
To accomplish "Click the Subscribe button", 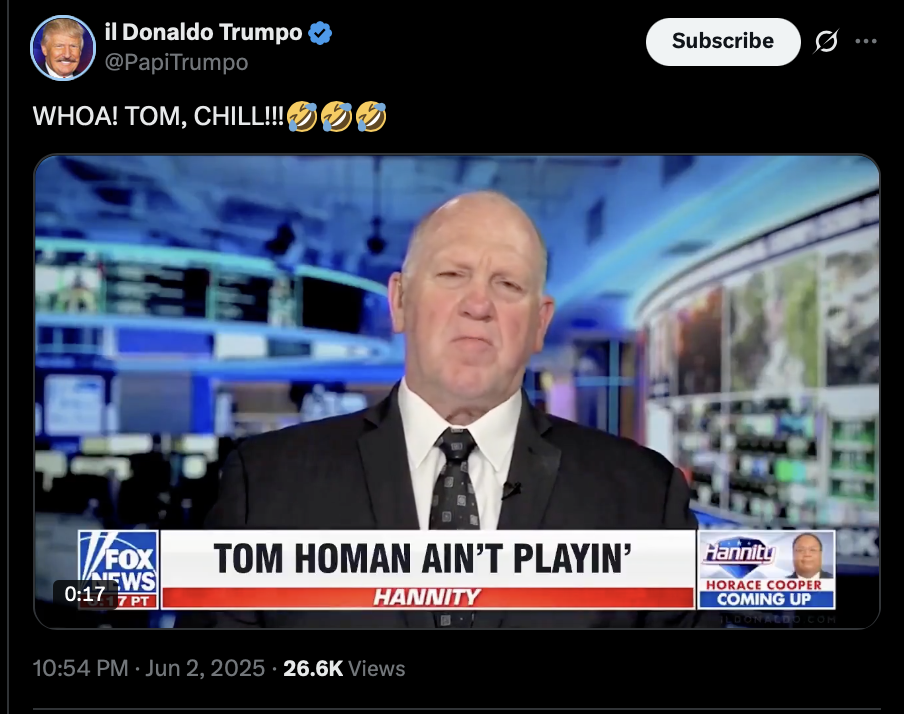I will [x=723, y=42].
